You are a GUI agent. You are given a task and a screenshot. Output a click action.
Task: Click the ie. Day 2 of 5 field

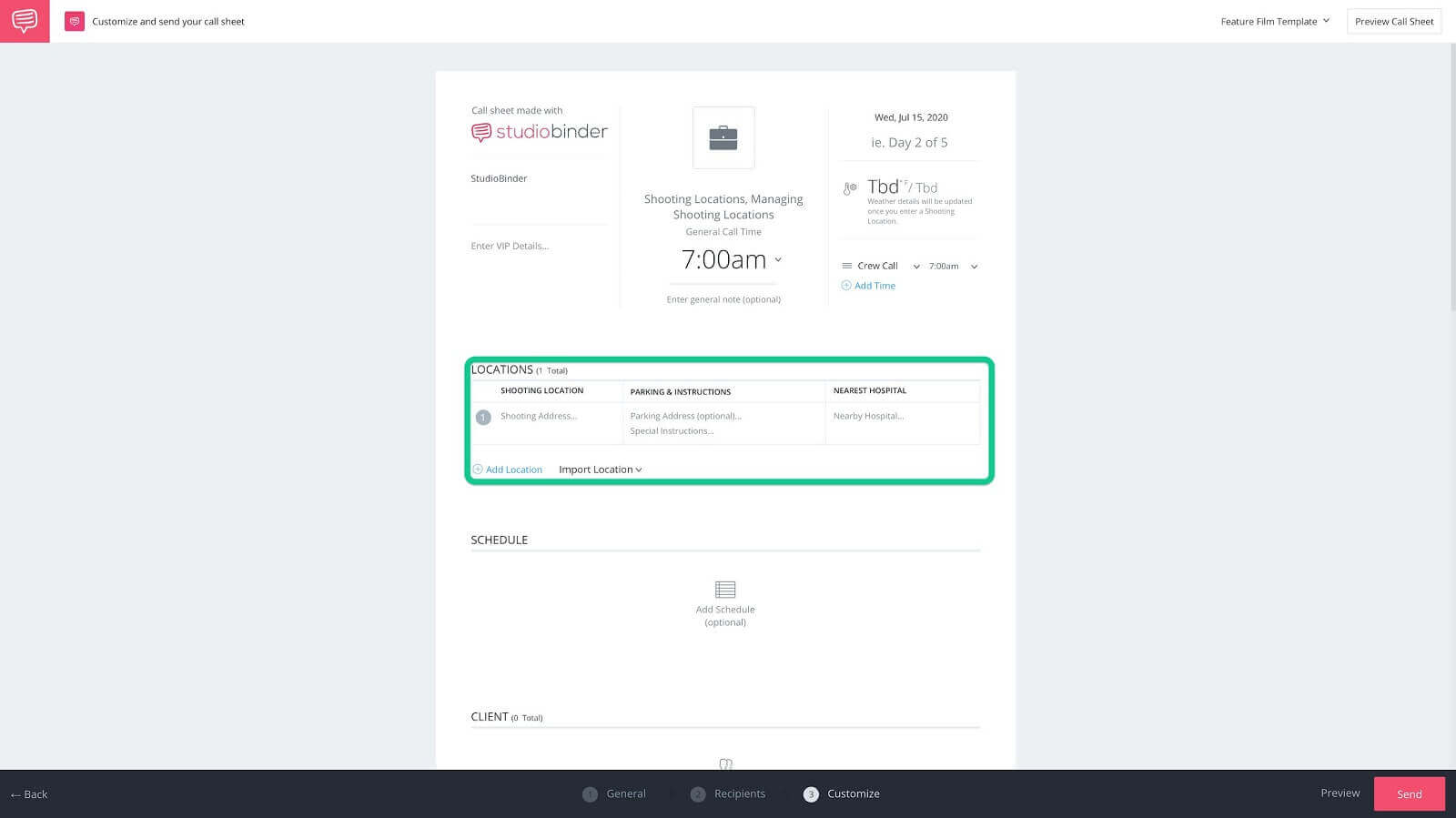(x=909, y=143)
